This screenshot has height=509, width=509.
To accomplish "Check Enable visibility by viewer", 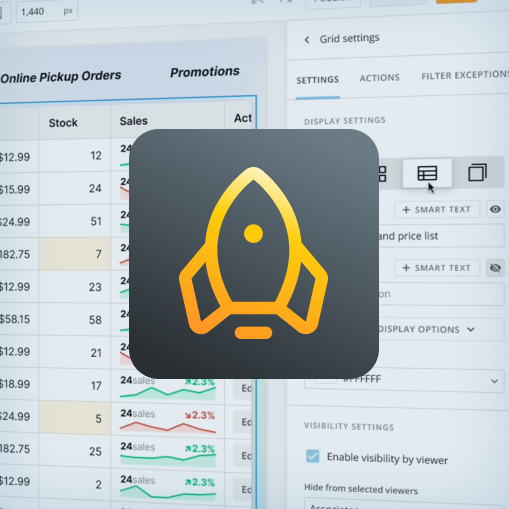I will pyautogui.click(x=313, y=456).
